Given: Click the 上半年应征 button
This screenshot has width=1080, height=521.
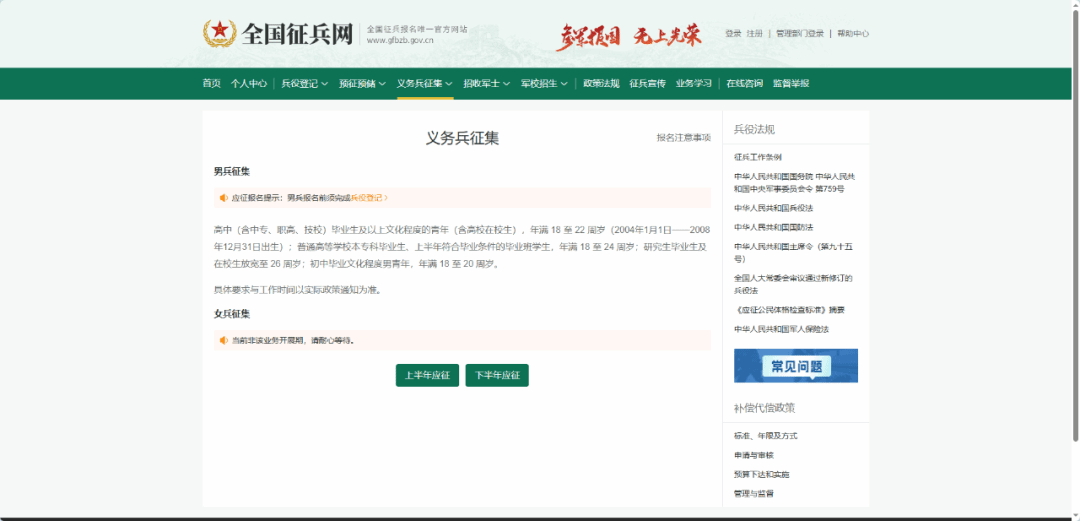Looking at the screenshot, I should pos(427,376).
